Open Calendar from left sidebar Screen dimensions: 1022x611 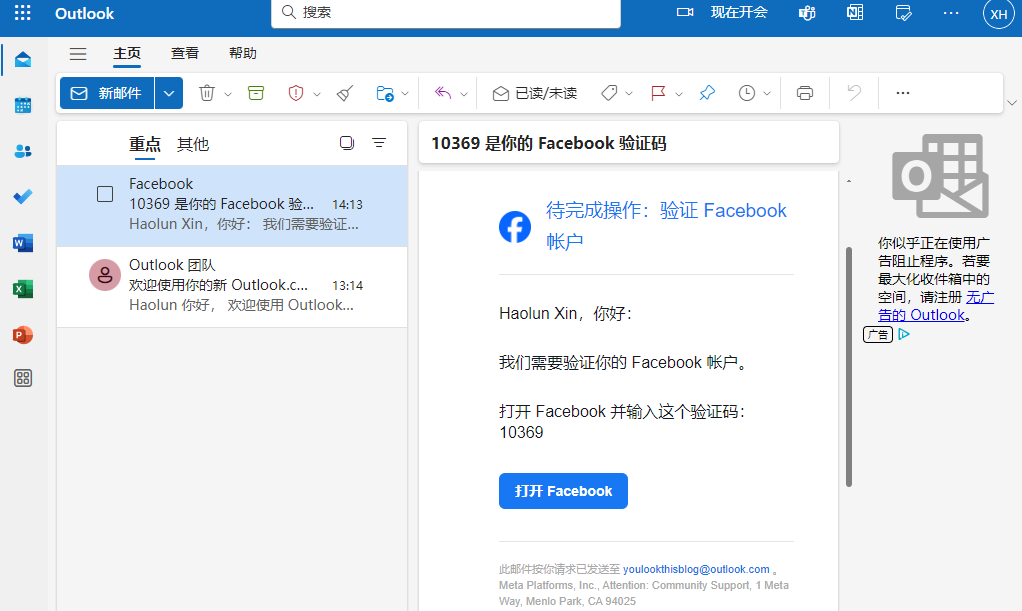click(x=23, y=106)
